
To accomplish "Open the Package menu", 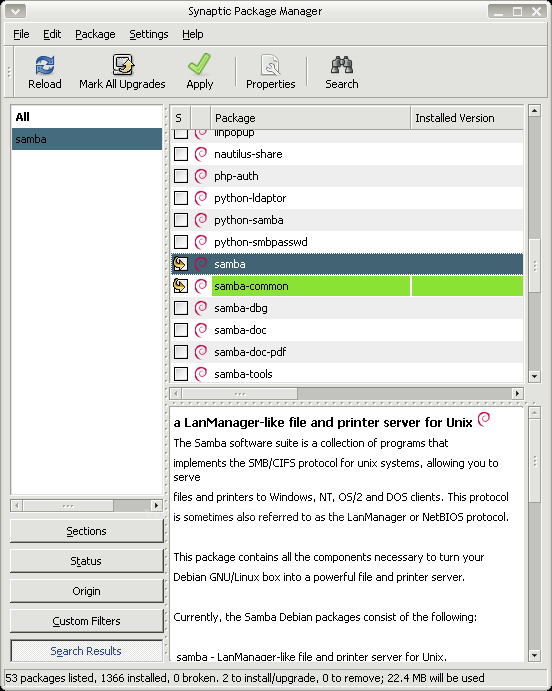I will pyautogui.click(x=95, y=34).
